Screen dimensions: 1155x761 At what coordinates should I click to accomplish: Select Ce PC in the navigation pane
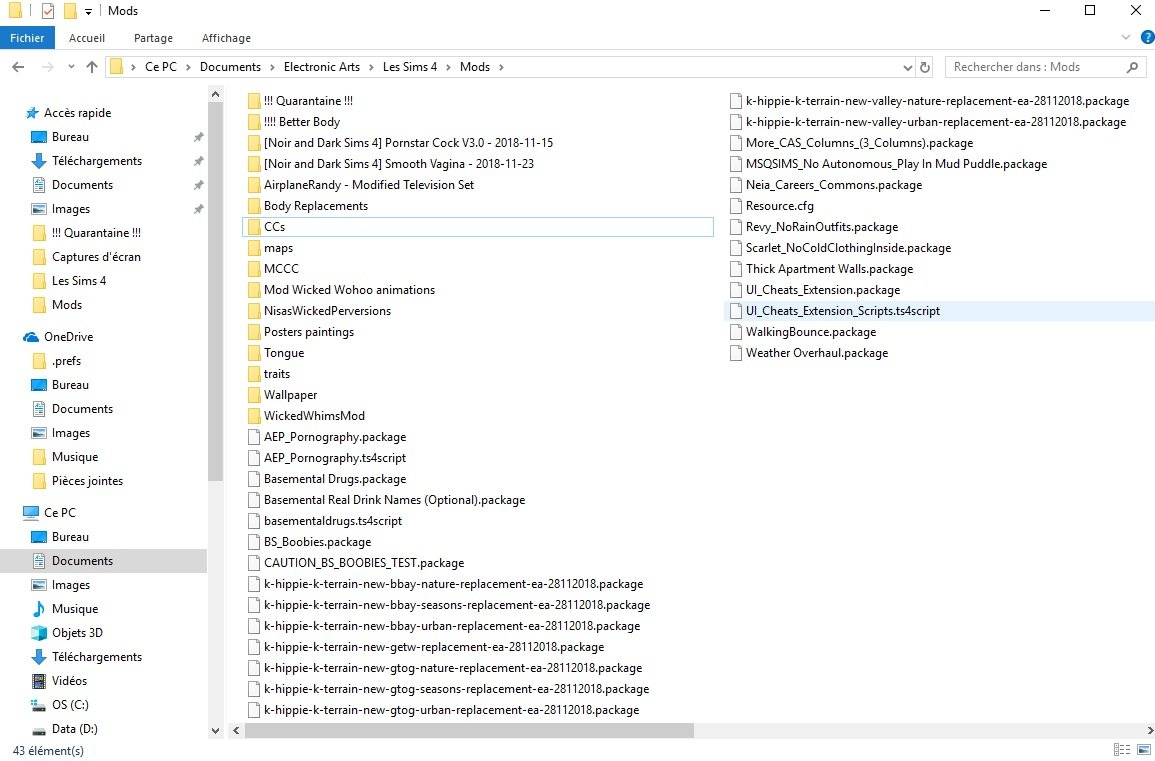point(60,513)
